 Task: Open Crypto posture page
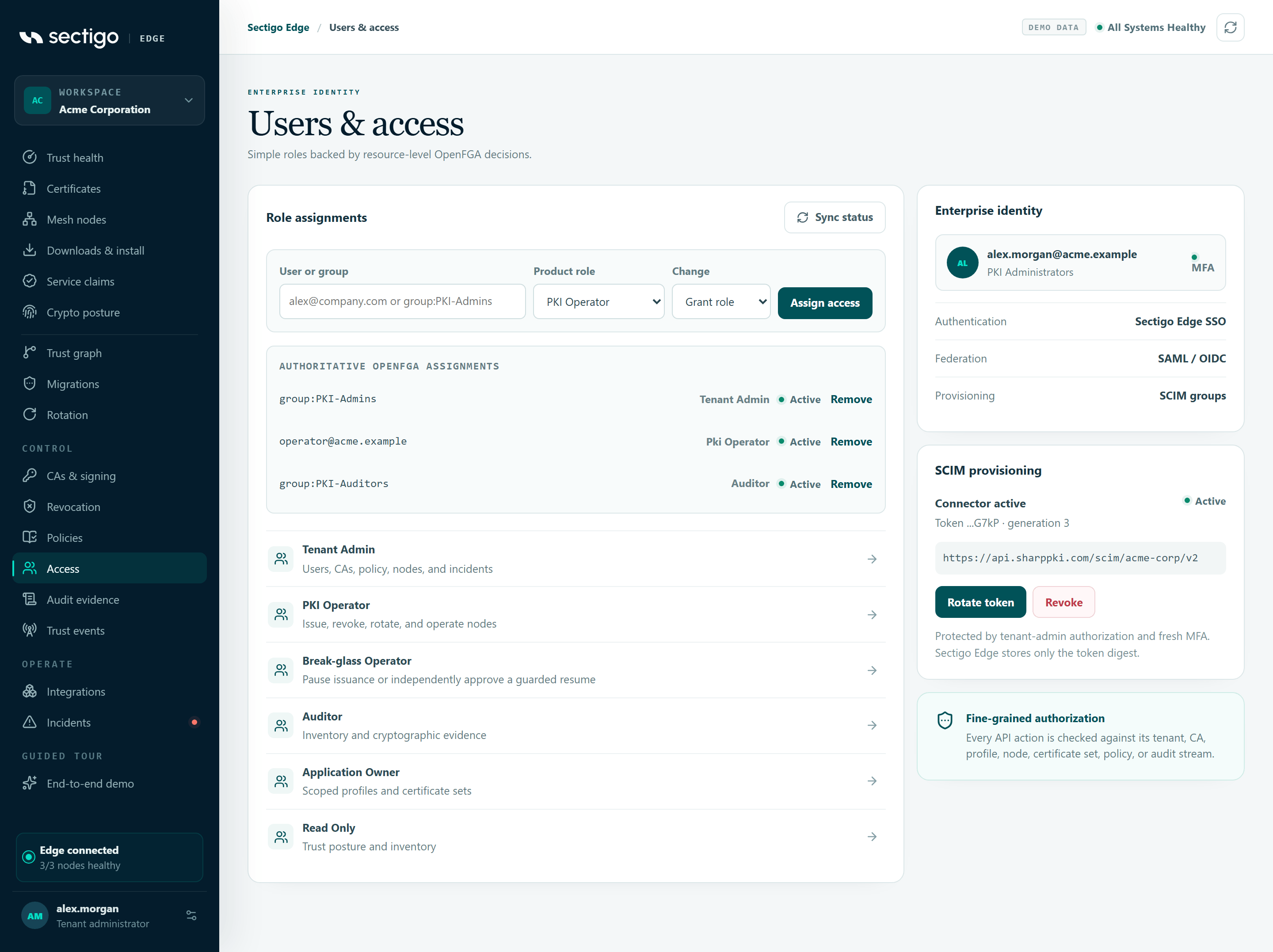[x=109, y=312]
